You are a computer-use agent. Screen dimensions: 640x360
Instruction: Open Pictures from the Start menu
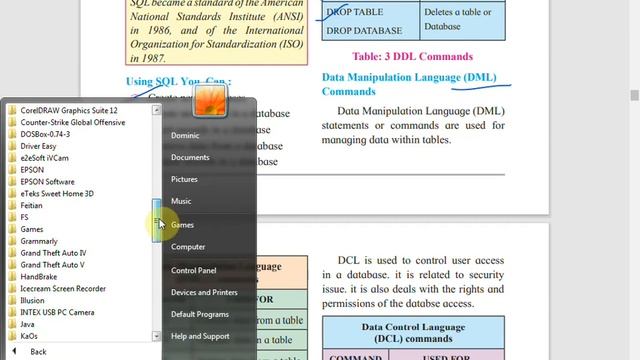click(x=184, y=179)
